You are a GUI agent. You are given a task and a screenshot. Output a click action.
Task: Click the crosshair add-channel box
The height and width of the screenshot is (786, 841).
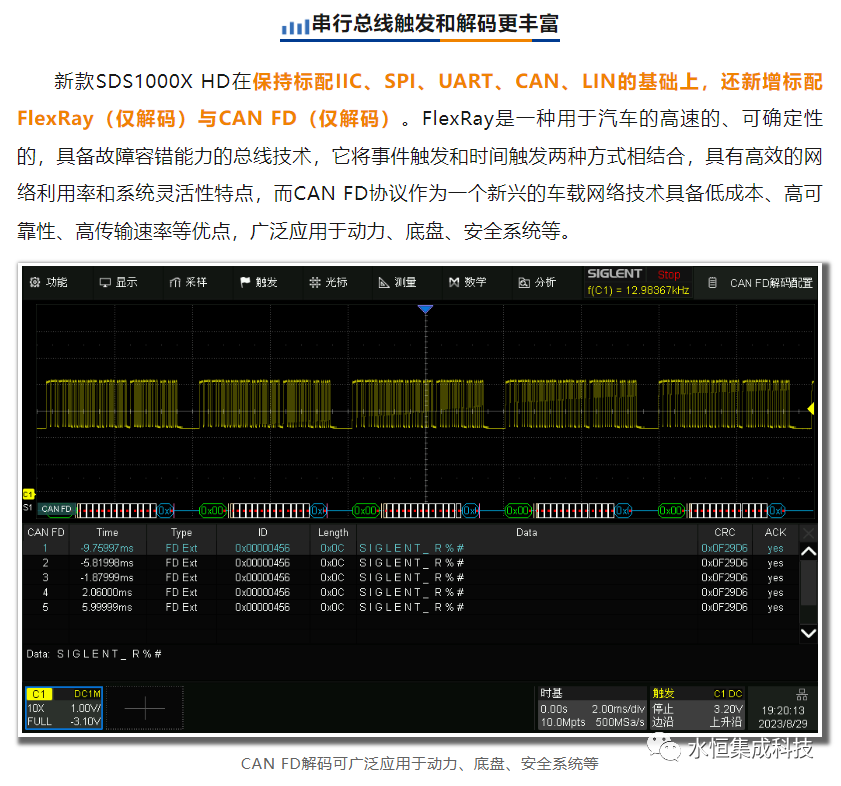[x=145, y=708]
